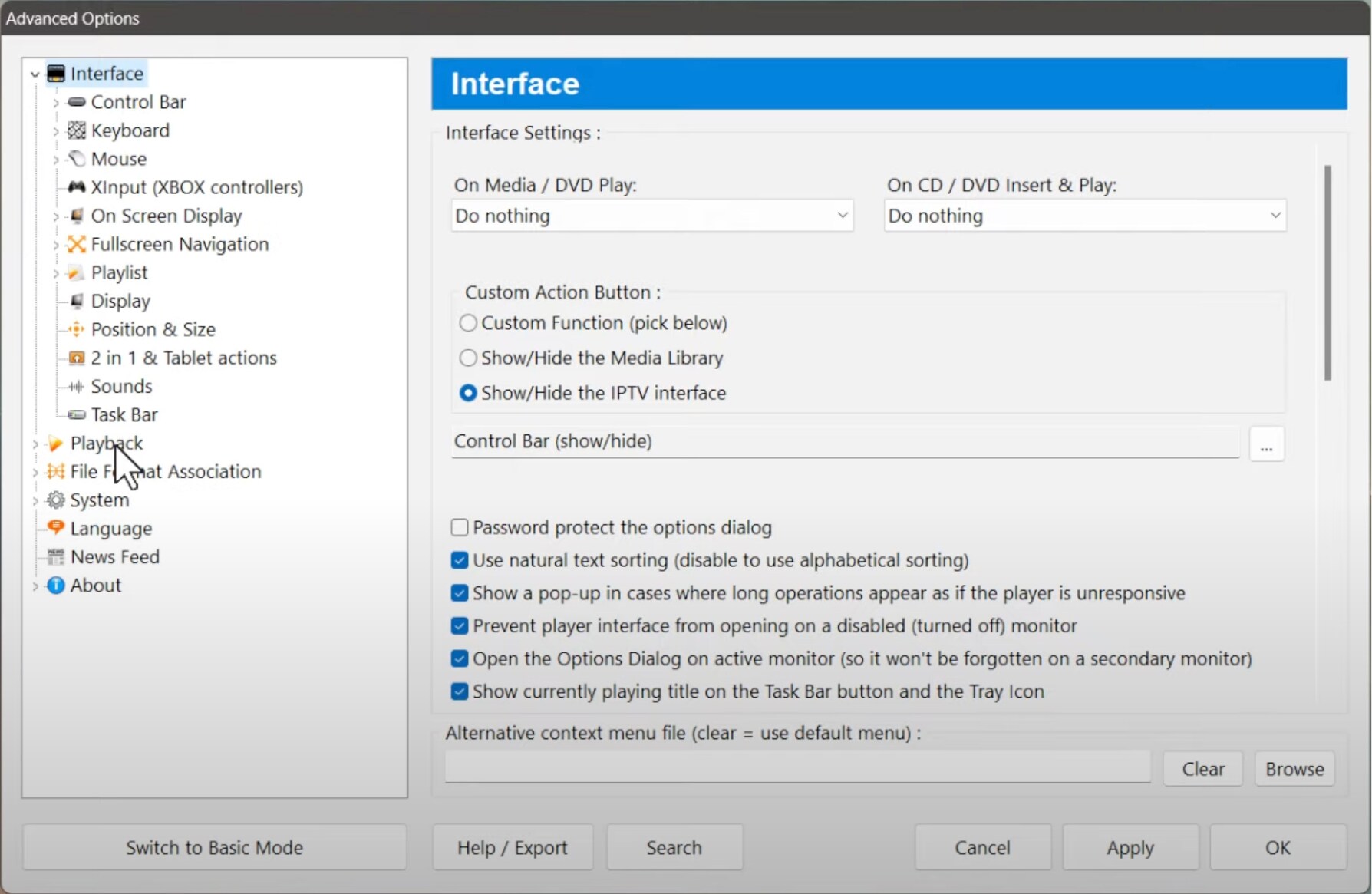Expand the System tree node
The height and width of the screenshot is (894, 1372).
click(35, 501)
